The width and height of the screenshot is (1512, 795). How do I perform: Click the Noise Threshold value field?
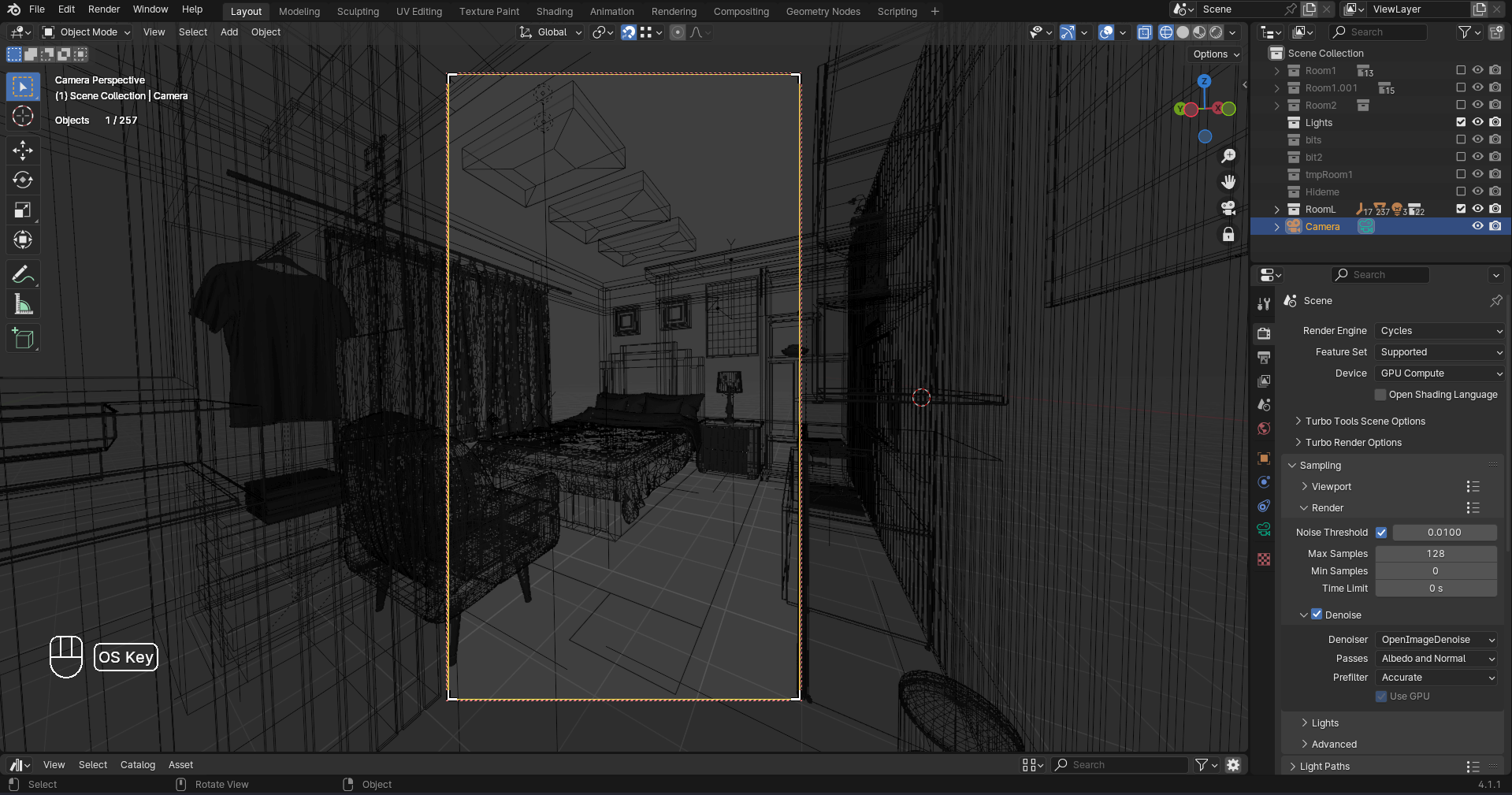(1444, 533)
